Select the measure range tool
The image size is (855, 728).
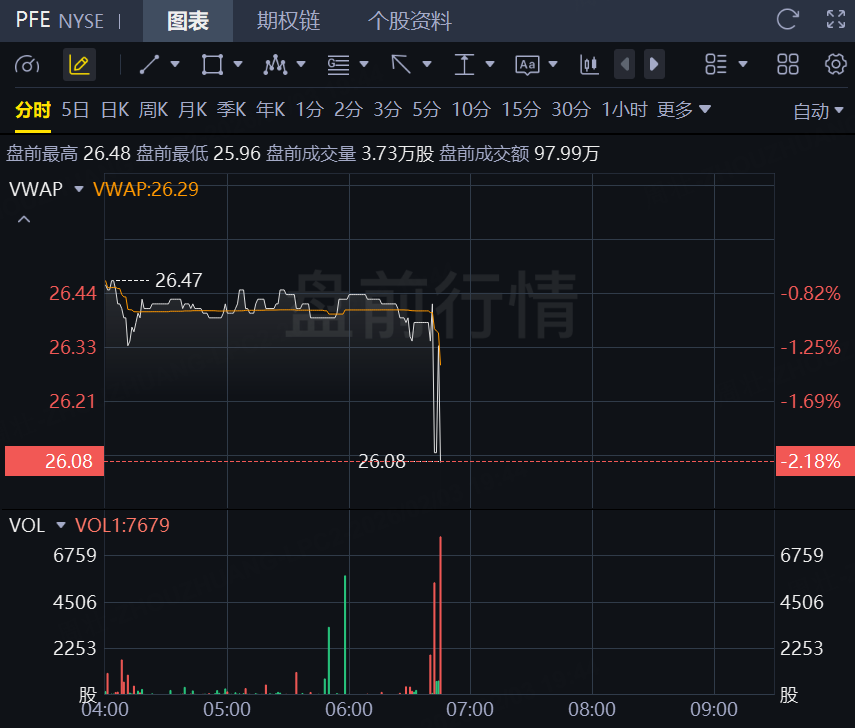click(x=464, y=64)
